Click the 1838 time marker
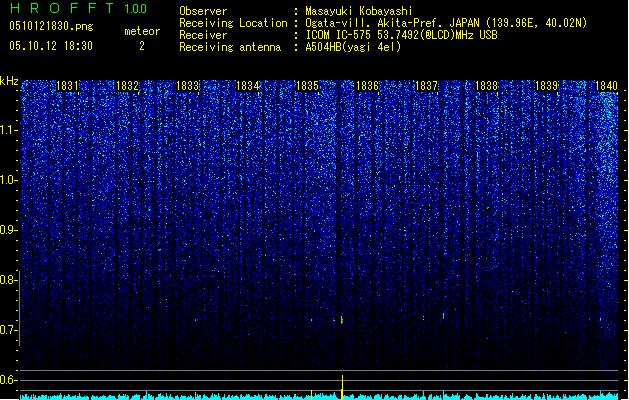629x400 pixels. (486, 85)
